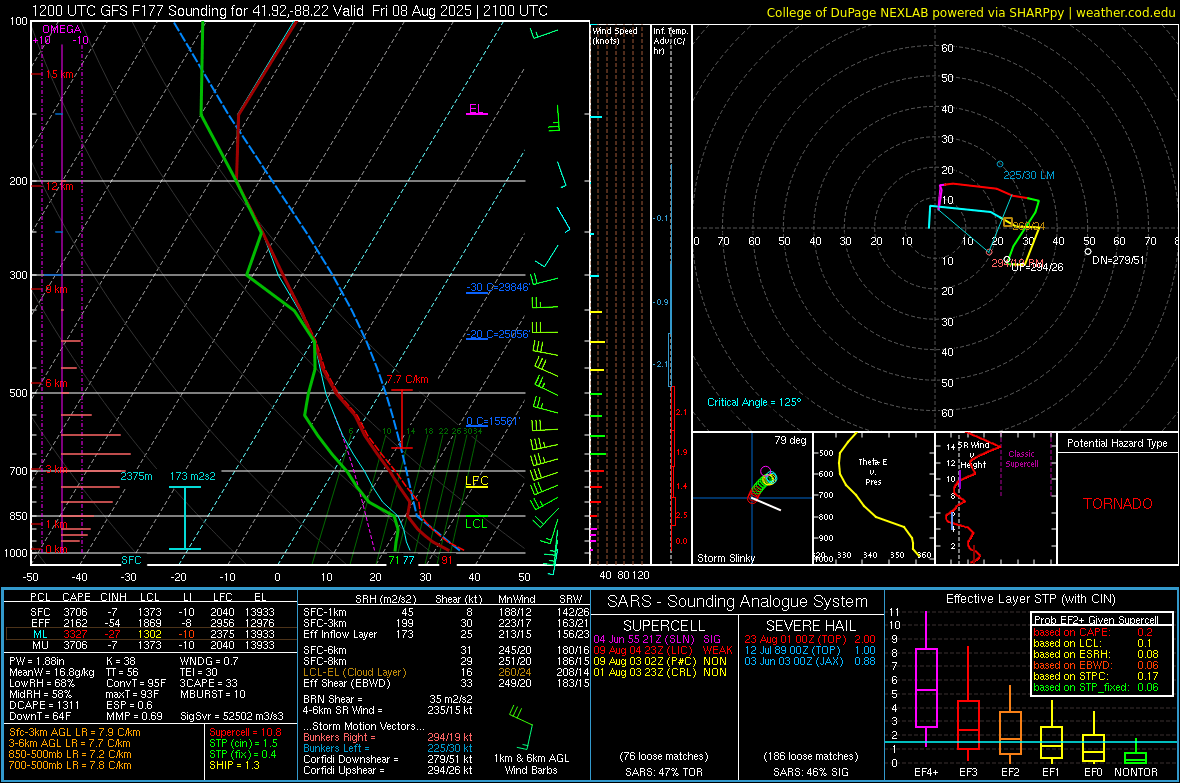
Task: Click the 'EF3' axis label
Action: click(x=968, y=772)
